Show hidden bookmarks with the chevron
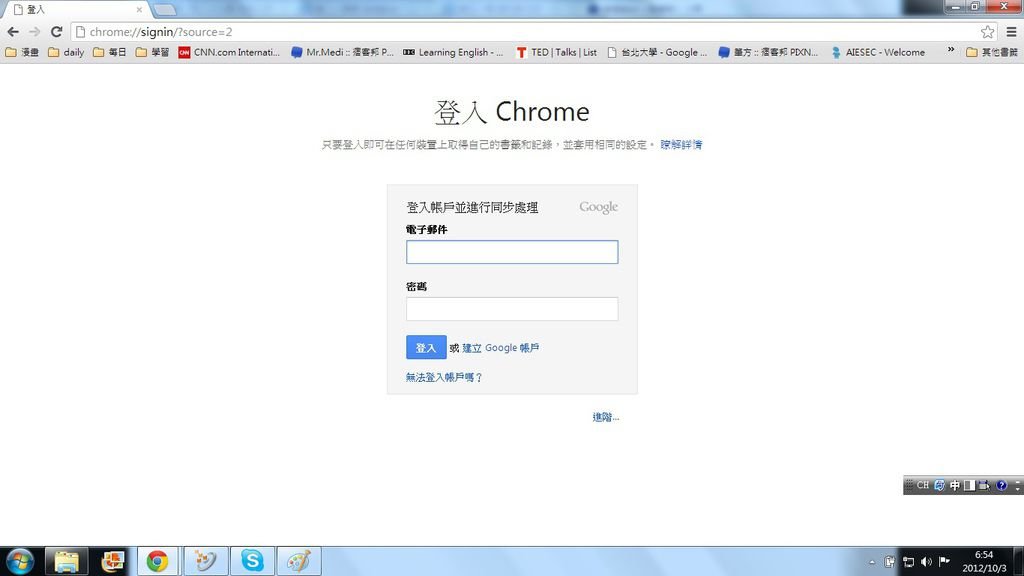 pyautogui.click(x=951, y=50)
